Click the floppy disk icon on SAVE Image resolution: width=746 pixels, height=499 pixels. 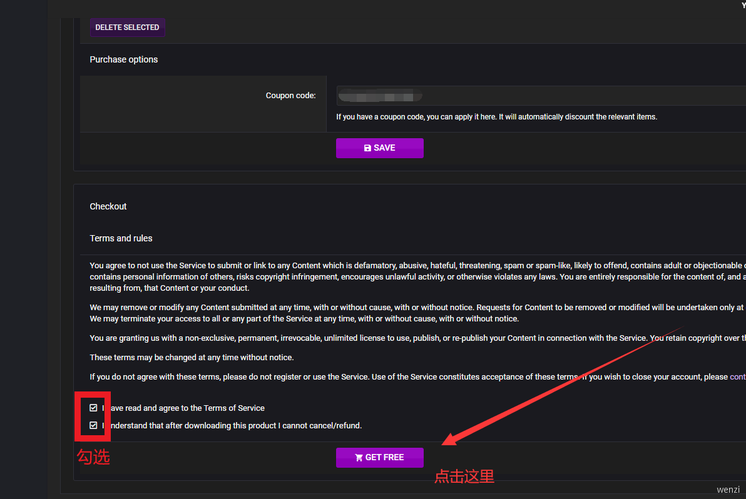click(x=367, y=148)
